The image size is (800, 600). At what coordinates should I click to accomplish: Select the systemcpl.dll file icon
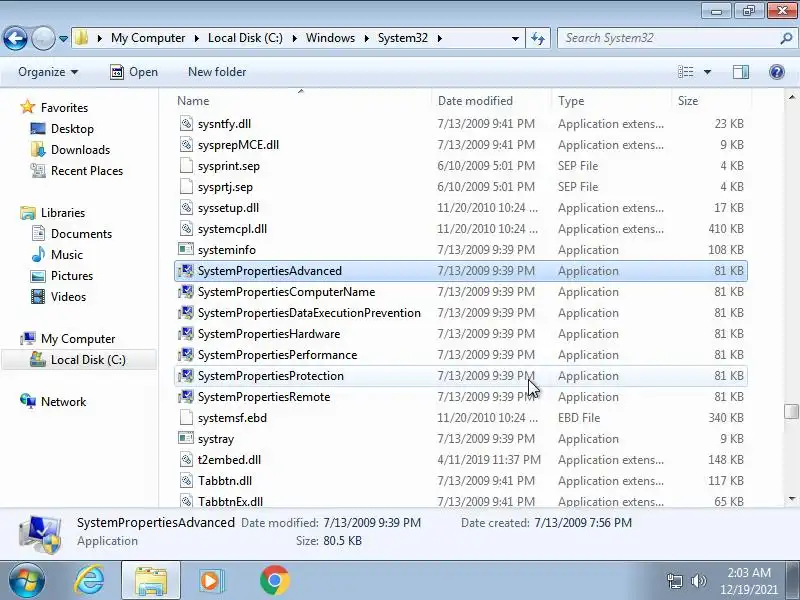pos(186,229)
